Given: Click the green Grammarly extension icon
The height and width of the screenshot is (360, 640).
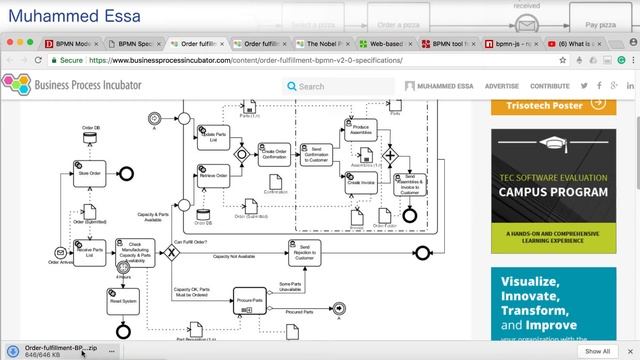Looking at the screenshot, I should point(621,60).
